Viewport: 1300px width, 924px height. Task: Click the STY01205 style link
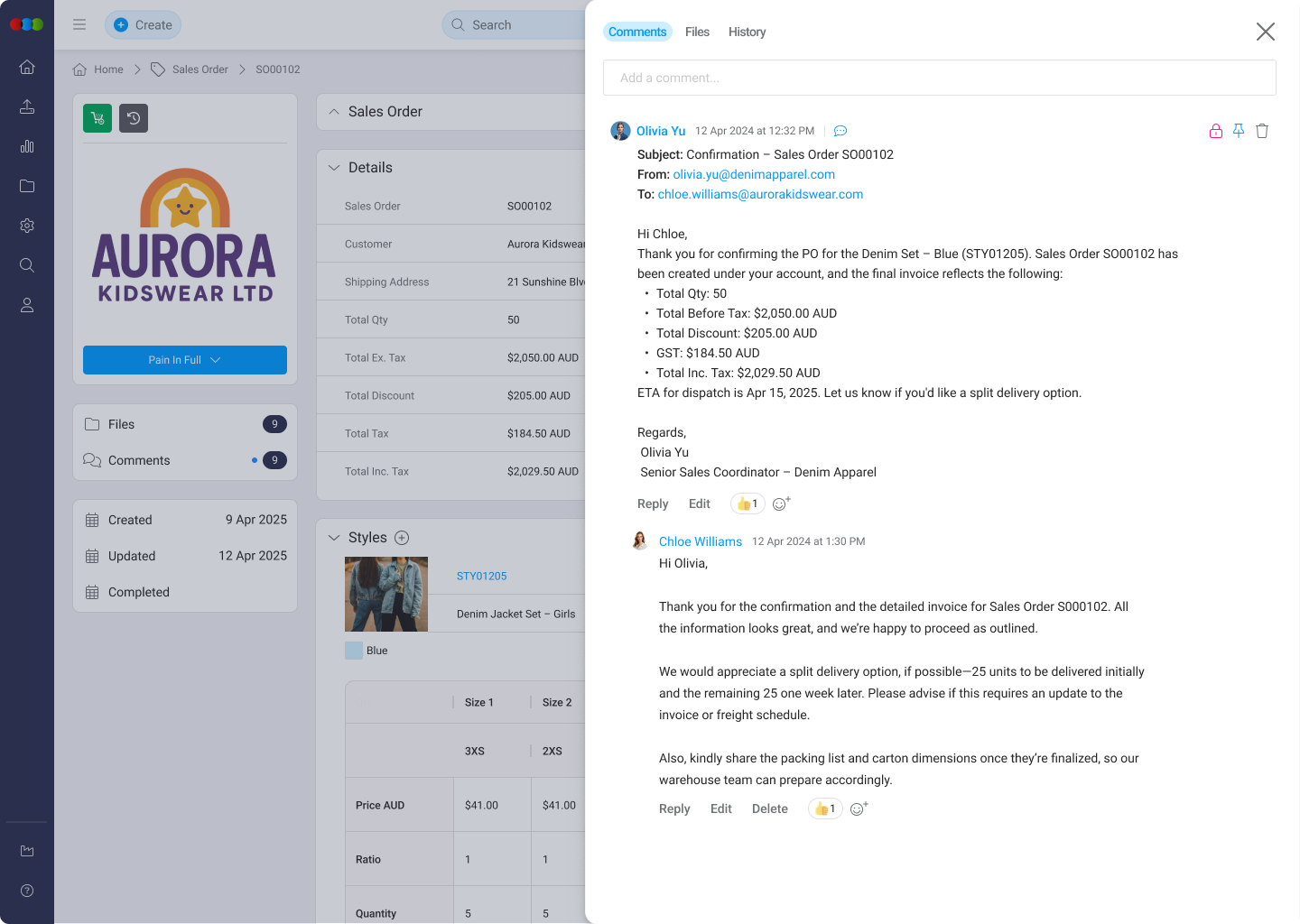481,576
